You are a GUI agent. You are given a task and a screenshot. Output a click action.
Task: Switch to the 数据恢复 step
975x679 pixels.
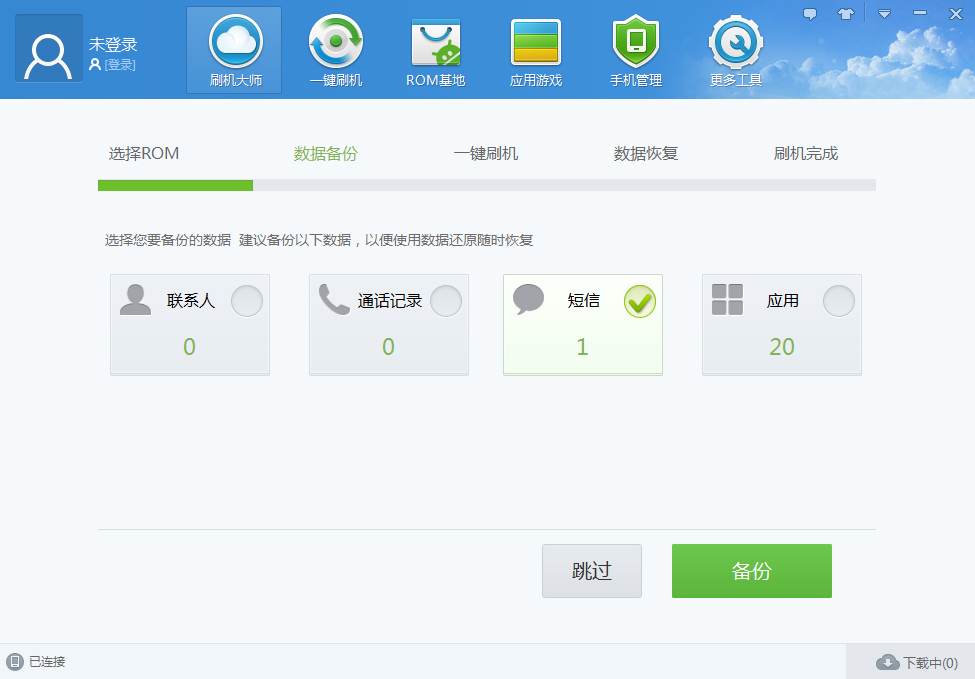point(645,153)
